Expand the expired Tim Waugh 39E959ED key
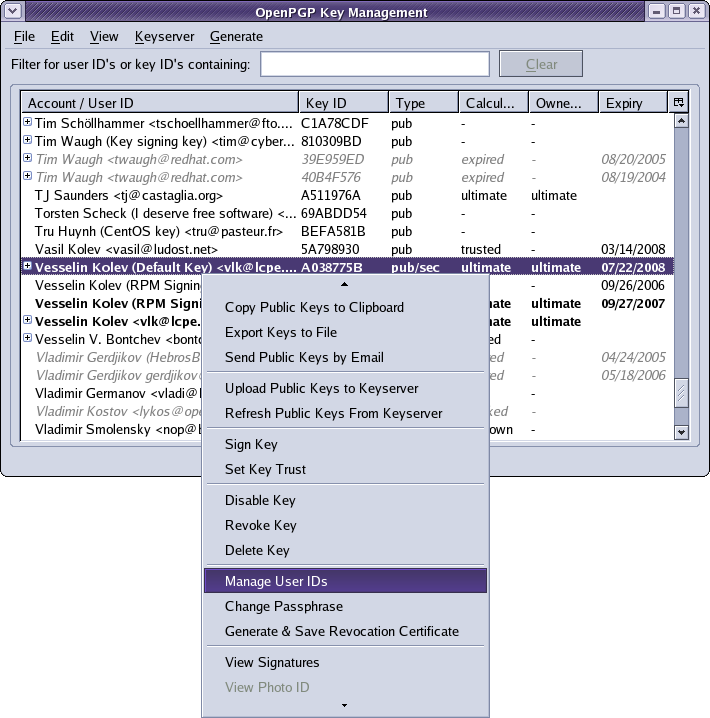This screenshot has width=710, height=718. point(27,158)
